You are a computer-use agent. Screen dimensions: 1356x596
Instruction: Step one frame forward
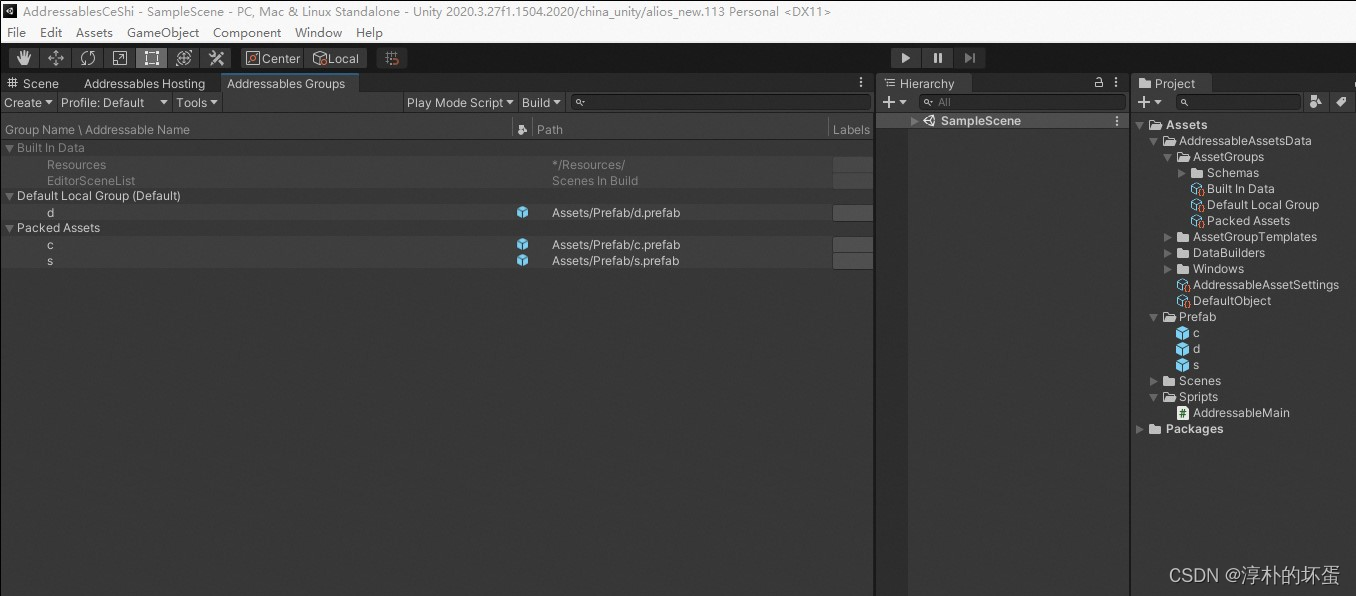(970, 58)
